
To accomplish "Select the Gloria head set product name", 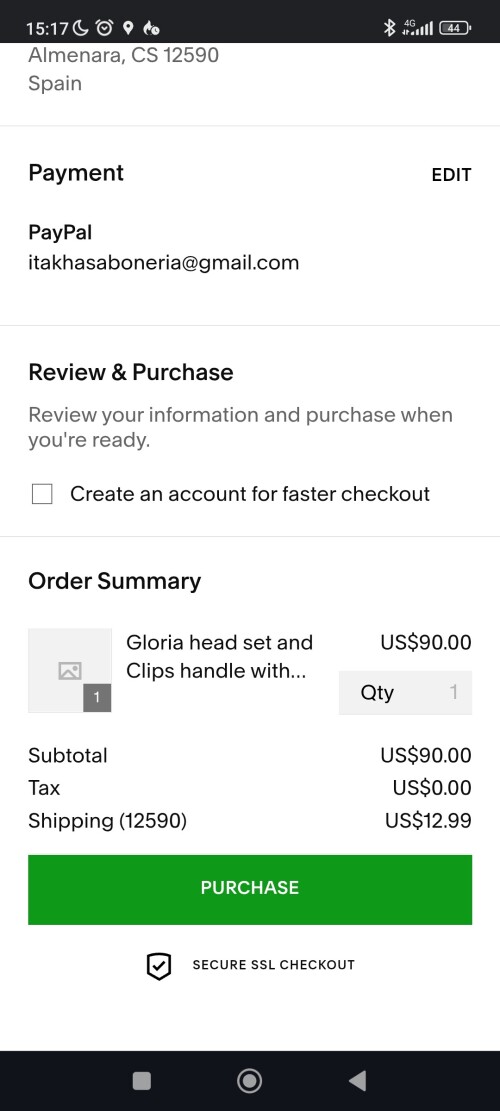I will (220, 657).
